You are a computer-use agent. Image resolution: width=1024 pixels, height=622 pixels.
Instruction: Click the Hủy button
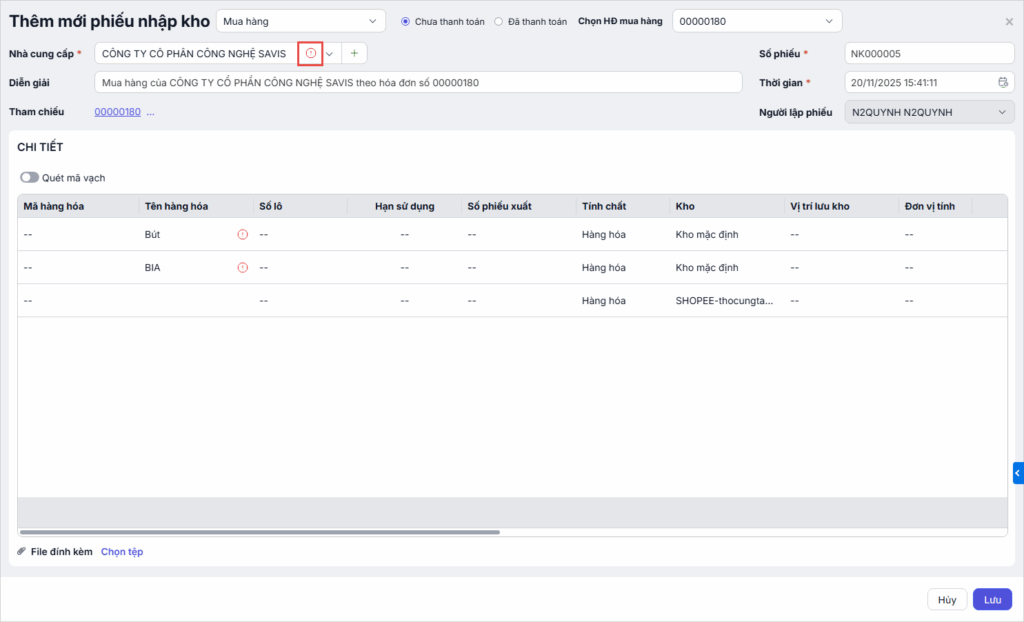[x=947, y=600]
